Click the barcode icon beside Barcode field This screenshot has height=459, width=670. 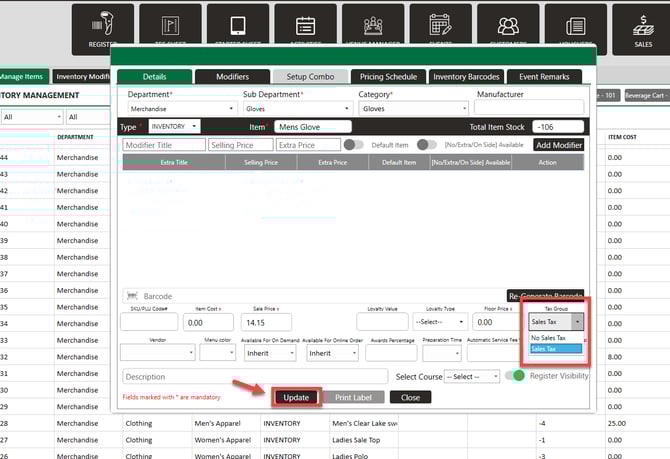(x=131, y=296)
